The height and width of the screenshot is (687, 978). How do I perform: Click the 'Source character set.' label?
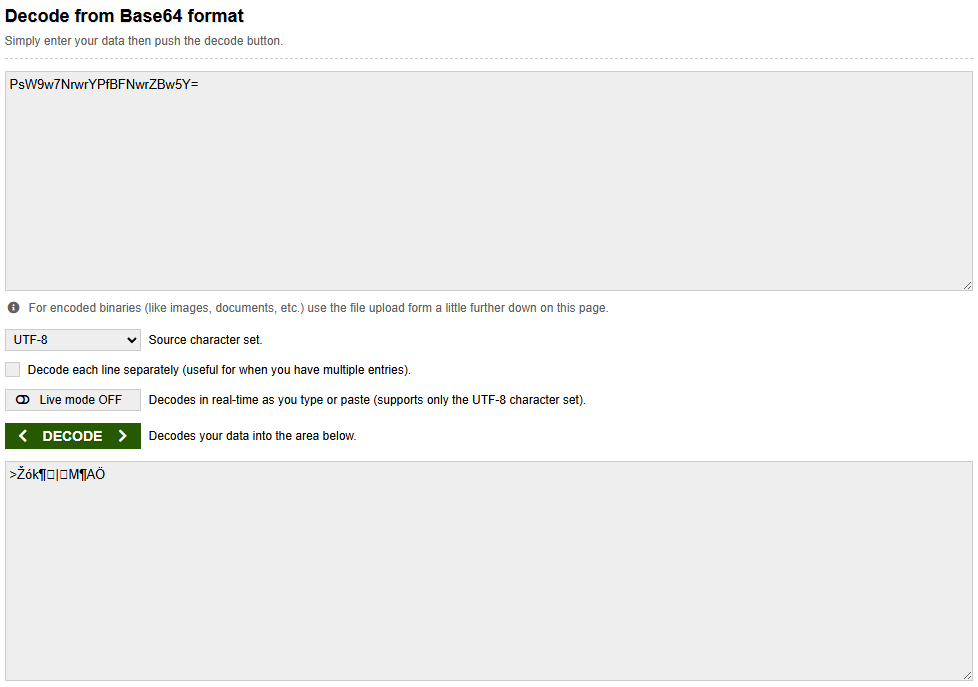point(205,340)
